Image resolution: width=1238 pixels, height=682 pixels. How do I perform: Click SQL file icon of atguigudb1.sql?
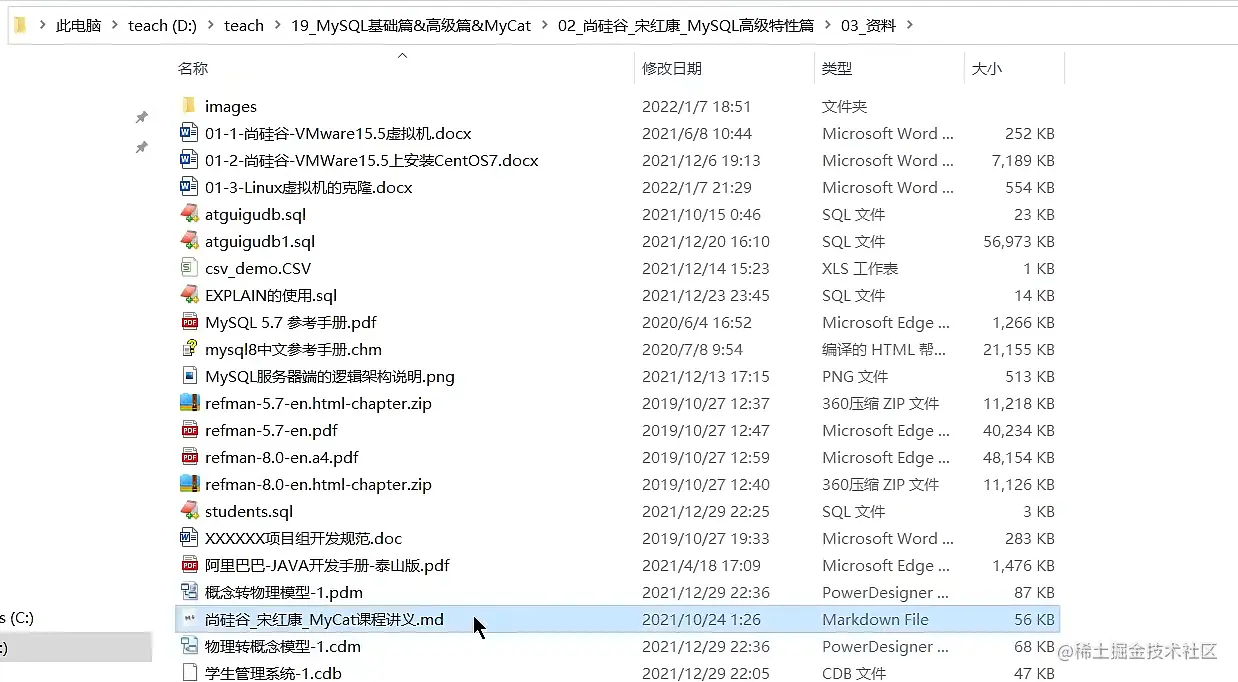coord(190,241)
